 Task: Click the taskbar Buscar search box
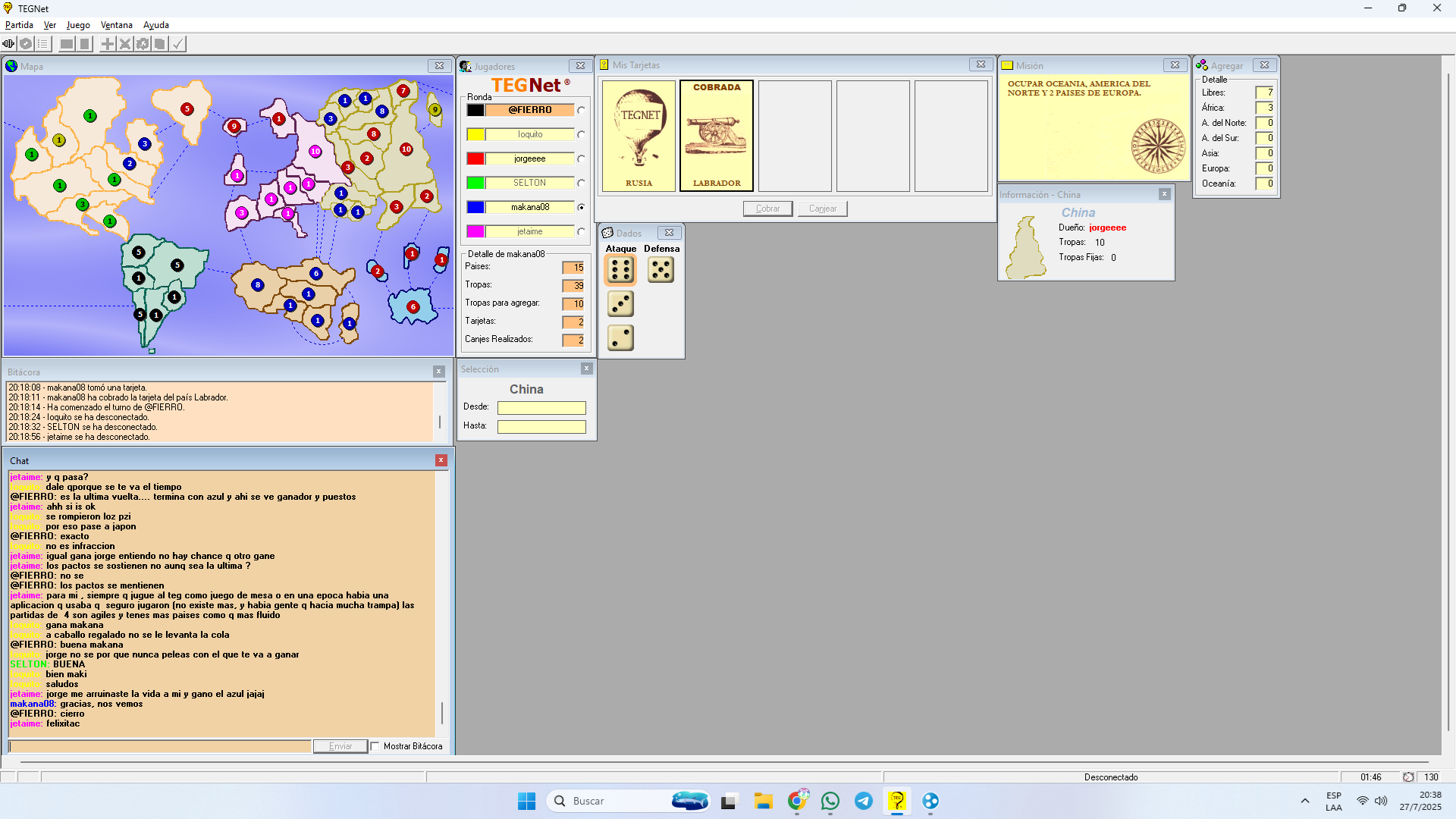coord(628,801)
